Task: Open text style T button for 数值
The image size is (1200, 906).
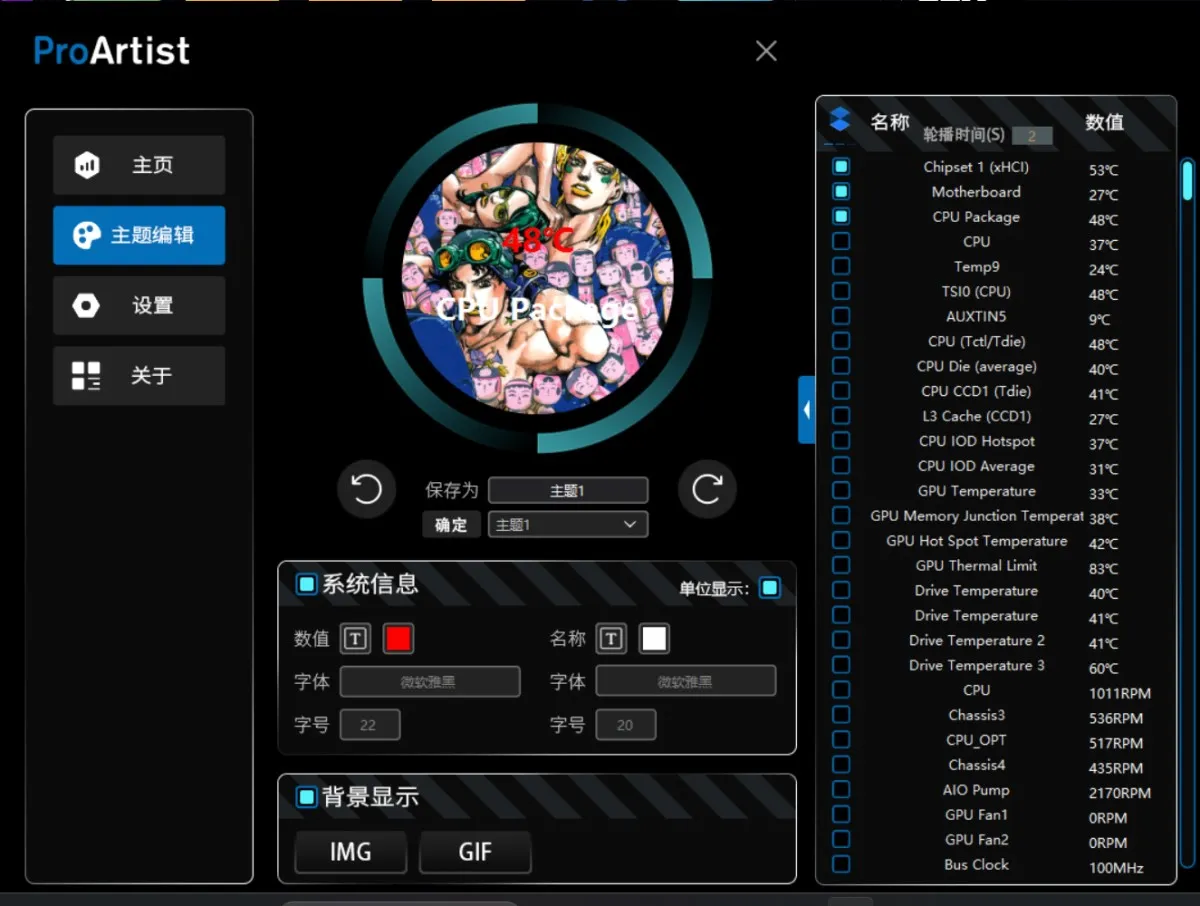Action: click(356, 639)
